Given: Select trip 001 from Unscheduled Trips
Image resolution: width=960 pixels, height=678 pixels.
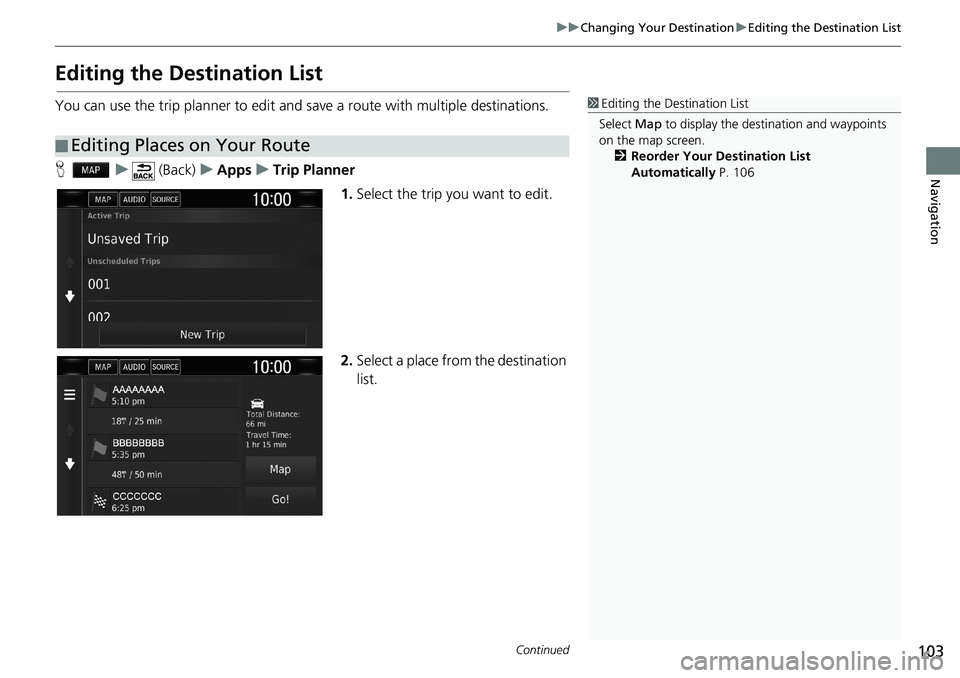Looking at the screenshot, I should [202, 284].
